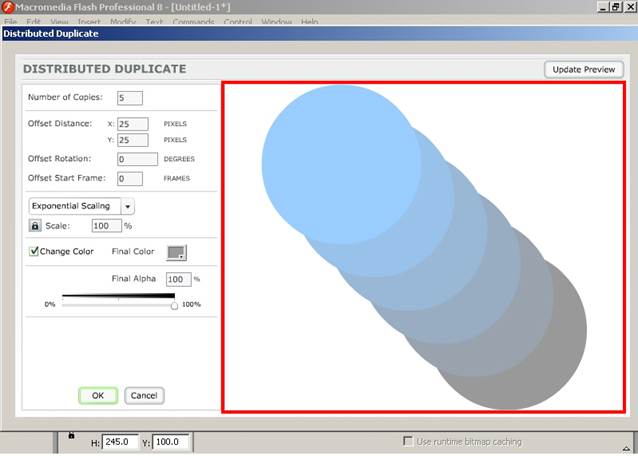Click the gray final circle in the preview

[x=566, y=350]
